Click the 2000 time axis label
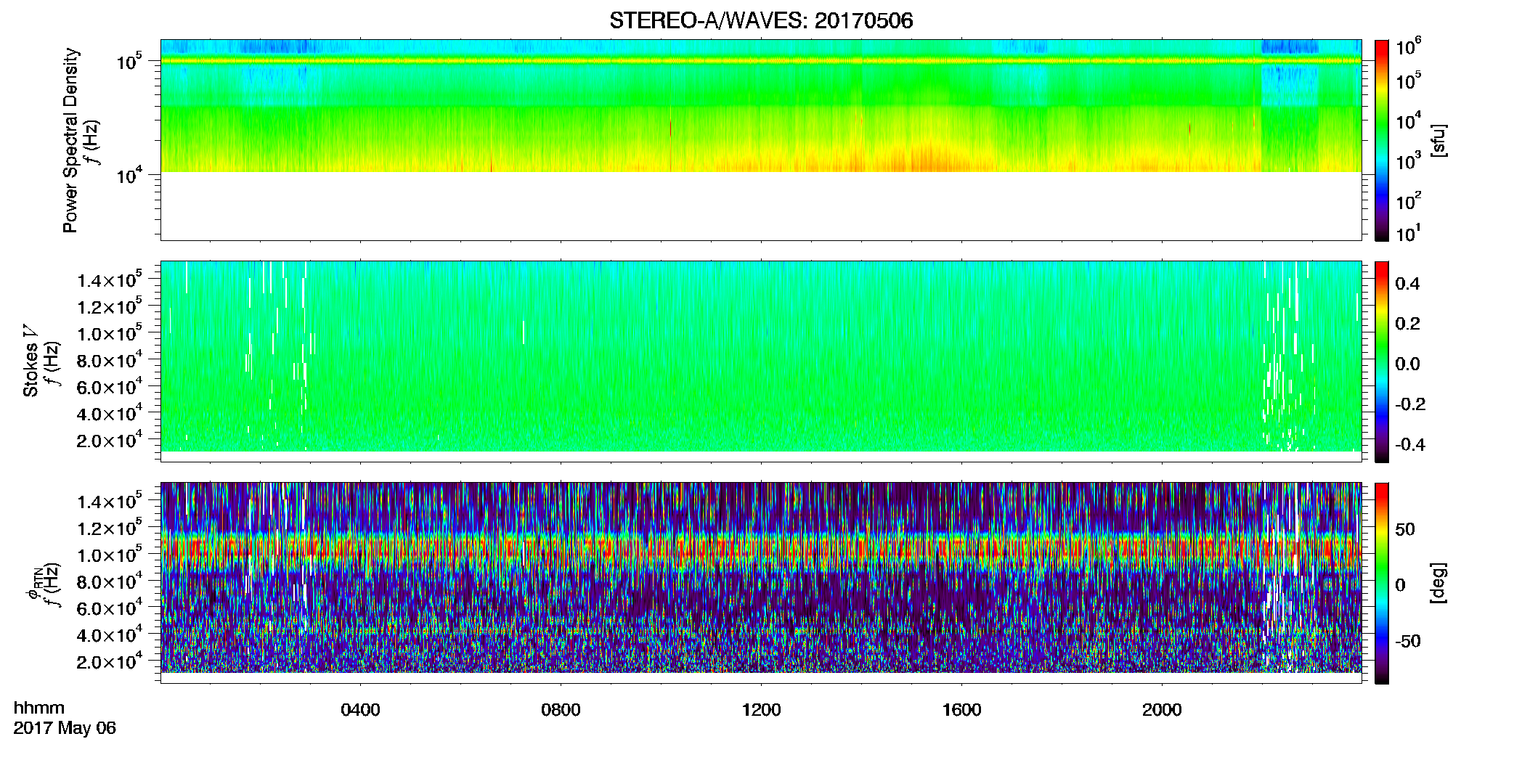1522x784 pixels. point(1162,710)
